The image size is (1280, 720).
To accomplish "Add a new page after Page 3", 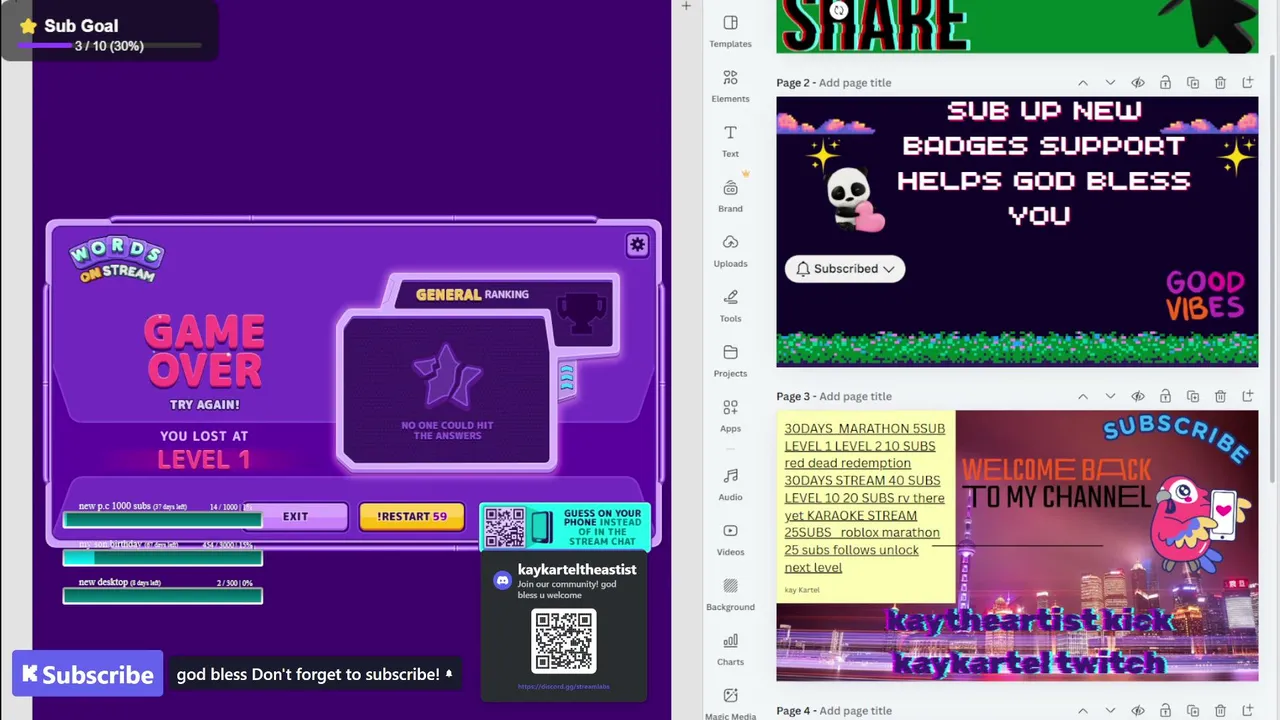I will click(1248, 397).
